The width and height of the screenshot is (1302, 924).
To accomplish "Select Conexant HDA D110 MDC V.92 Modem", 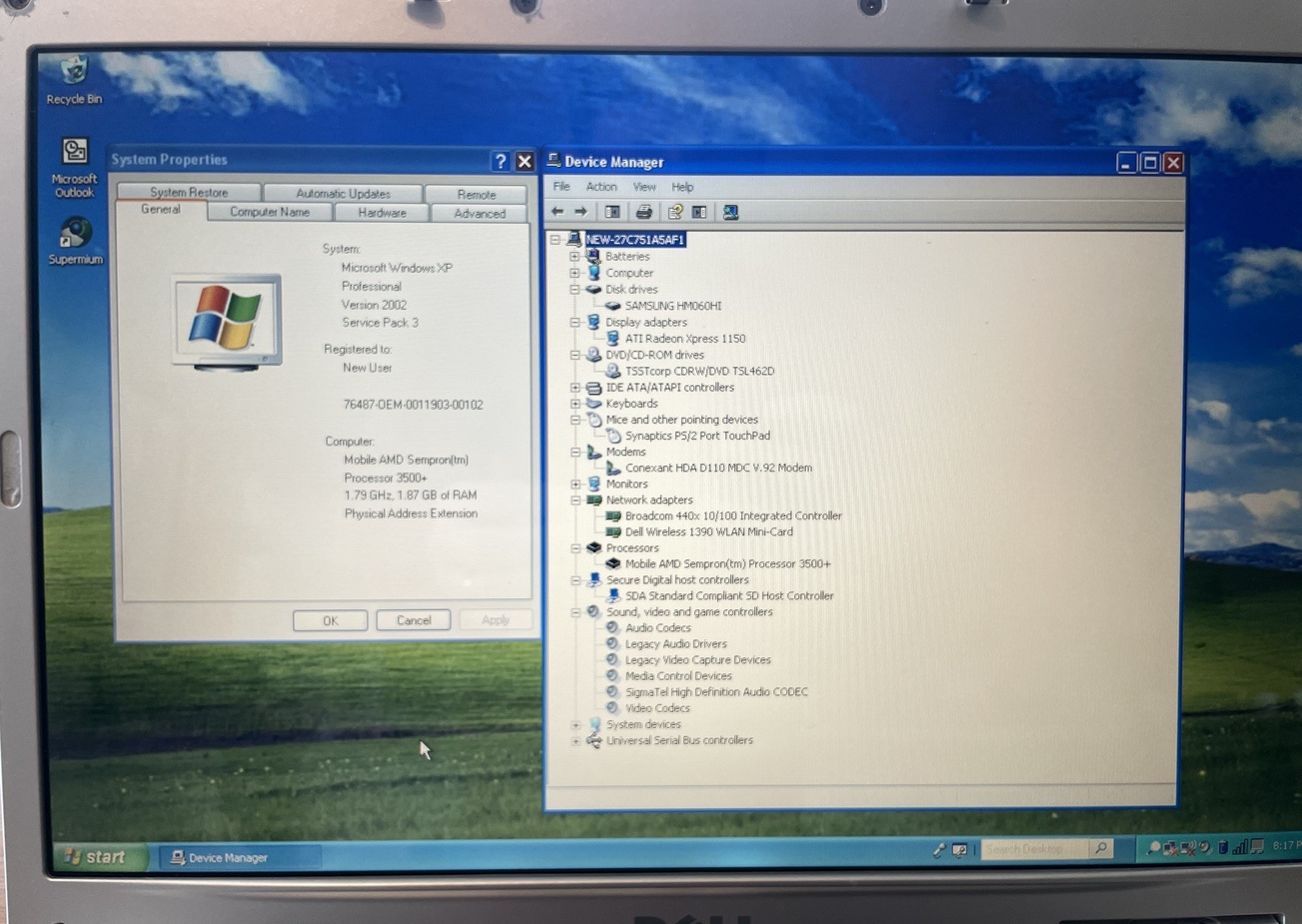I will 719,468.
